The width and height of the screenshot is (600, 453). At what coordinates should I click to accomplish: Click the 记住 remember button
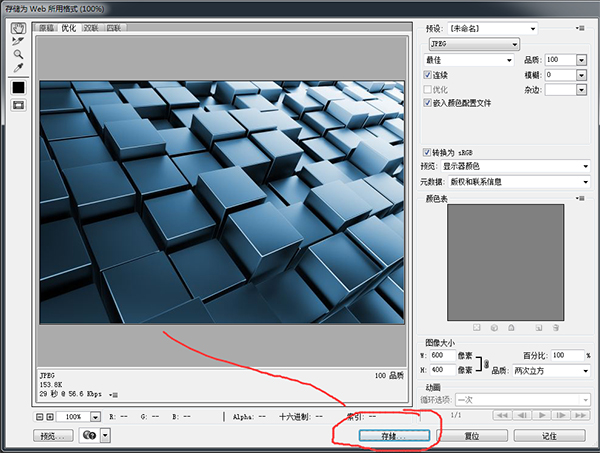pyautogui.click(x=549, y=436)
